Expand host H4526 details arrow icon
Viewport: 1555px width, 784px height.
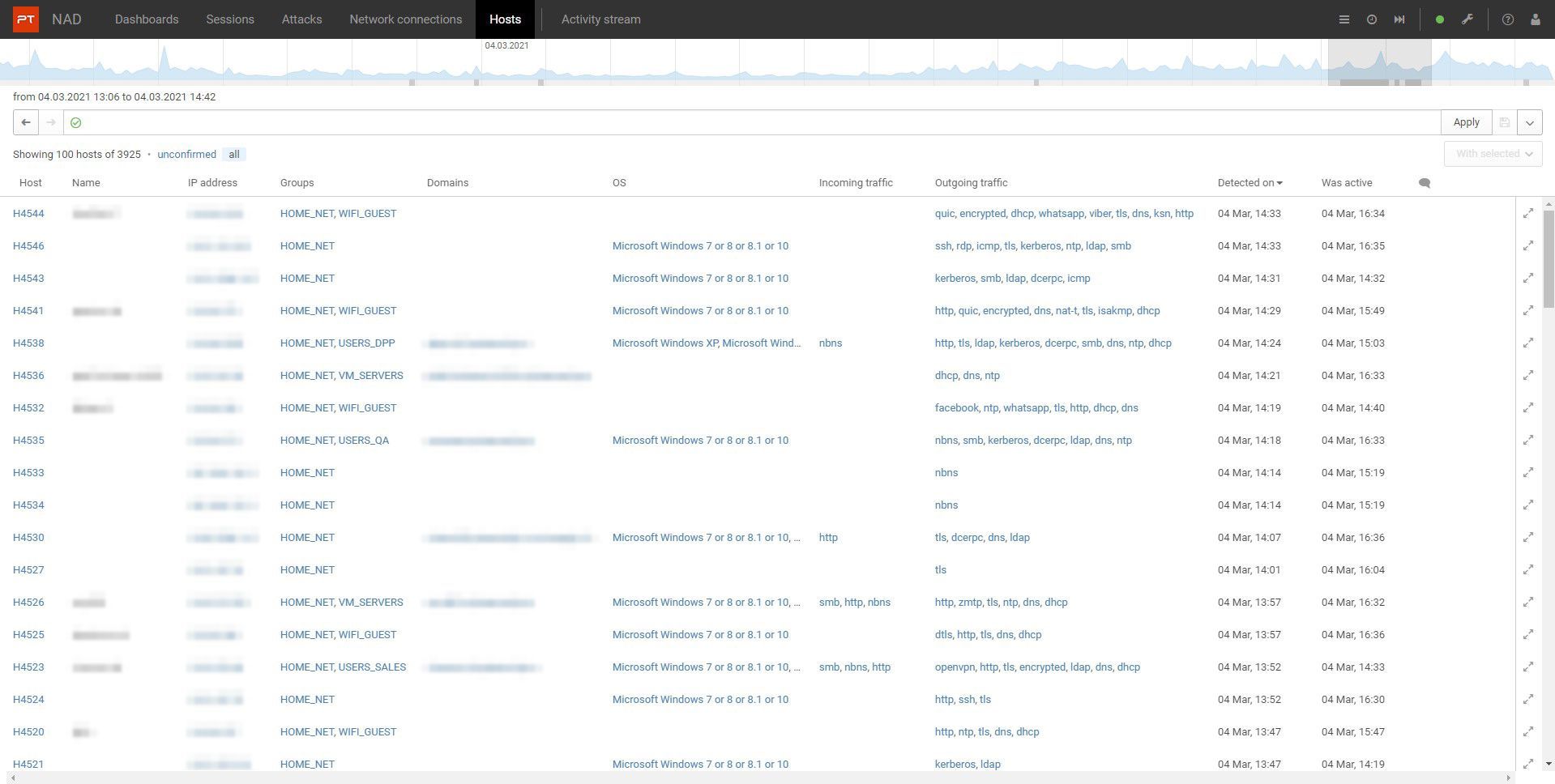[1528, 602]
